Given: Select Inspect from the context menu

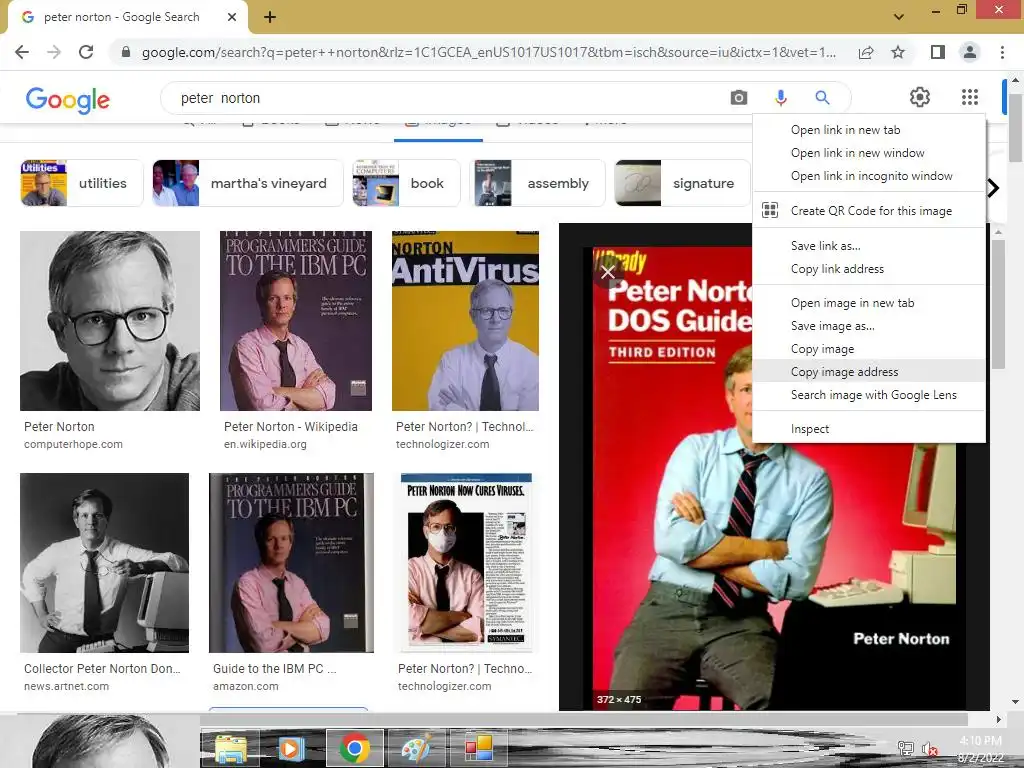Looking at the screenshot, I should 869,429.
